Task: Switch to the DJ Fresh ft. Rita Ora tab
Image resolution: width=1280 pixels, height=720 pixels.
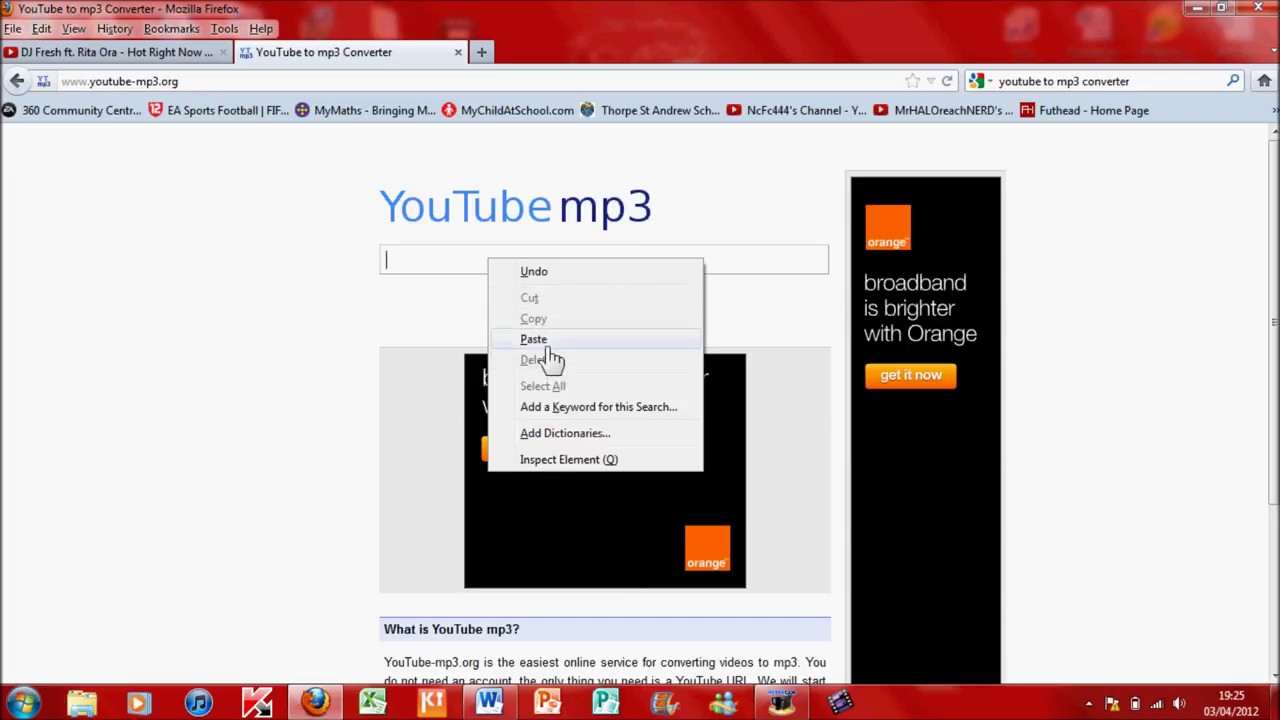Action: [x=116, y=52]
